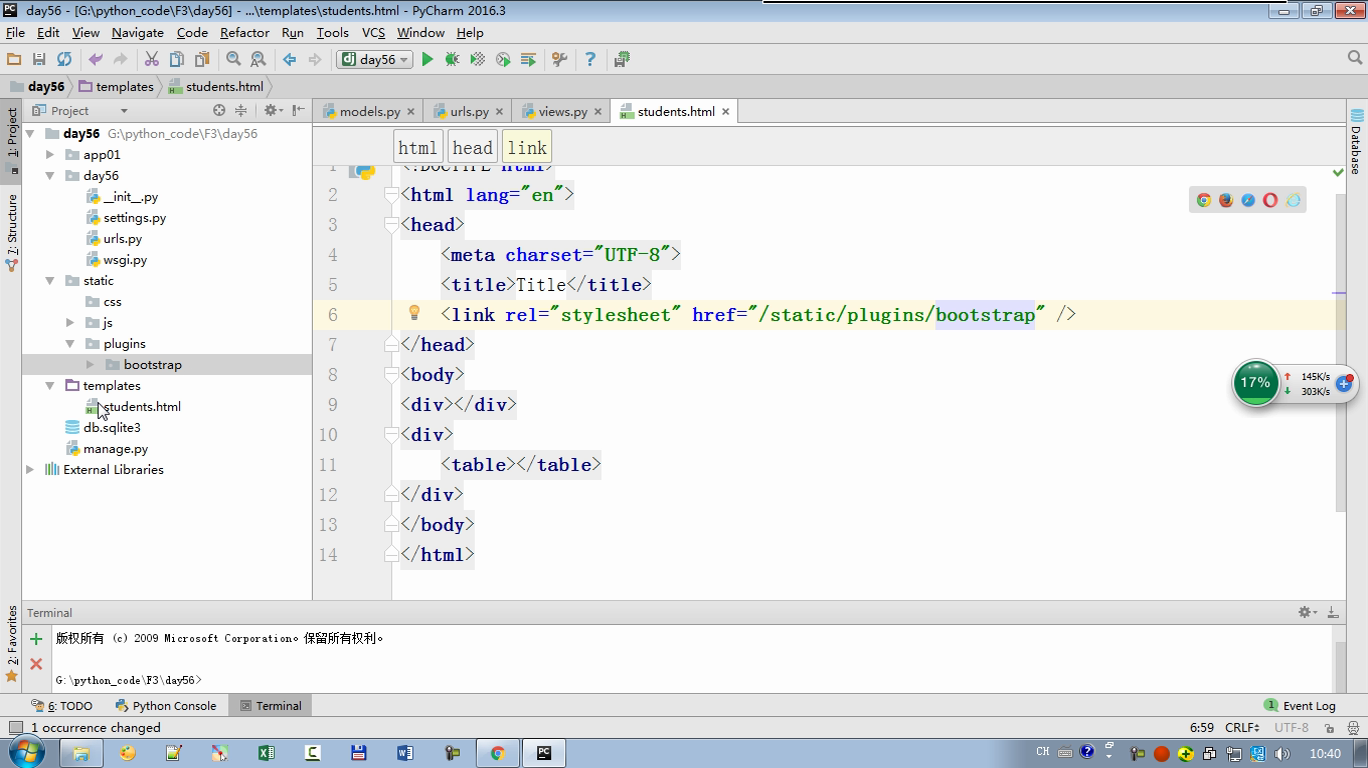The width and height of the screenshot is (1368, 768).
Task: Add new terminal session with plus icon
Action: (36, 639)
